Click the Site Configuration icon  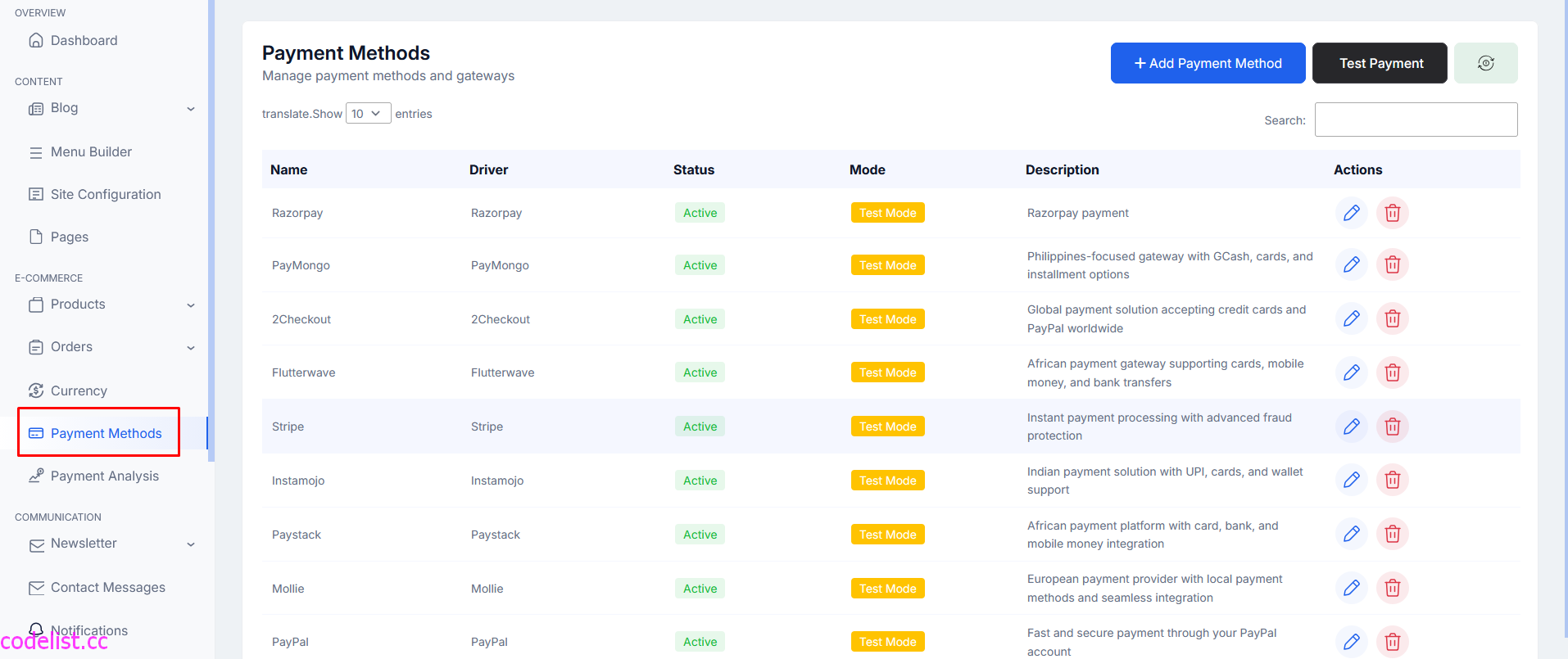click(36, 194)
